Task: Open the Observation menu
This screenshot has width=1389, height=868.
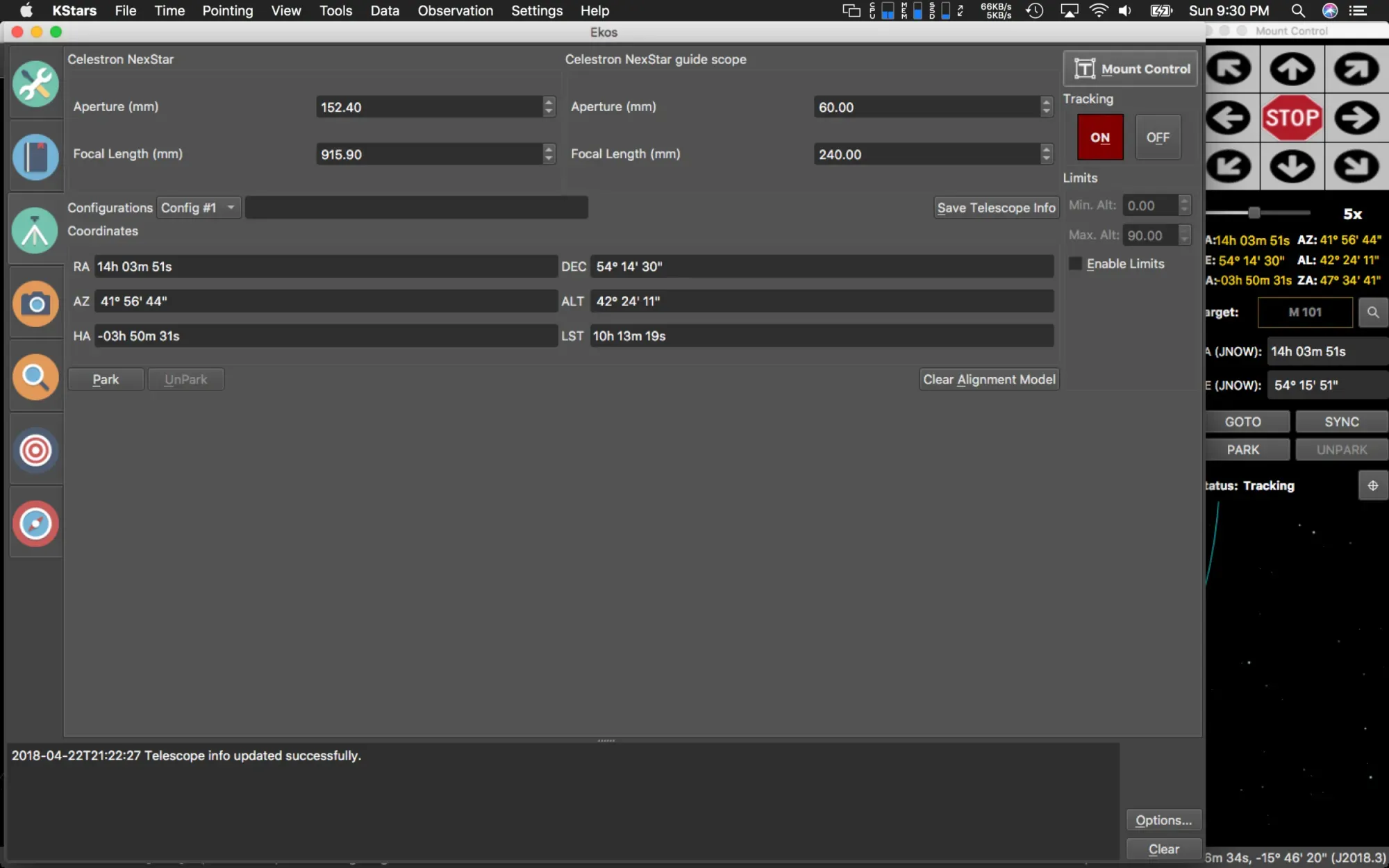Action: (x=455, y=10)
